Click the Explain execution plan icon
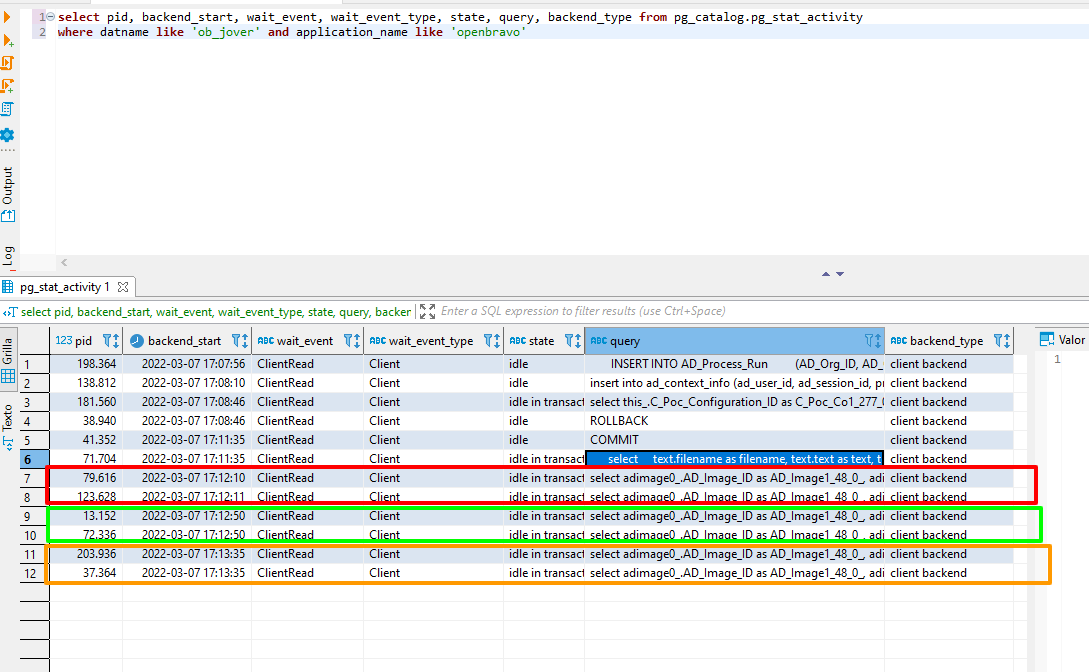 (x=8, y=109)
